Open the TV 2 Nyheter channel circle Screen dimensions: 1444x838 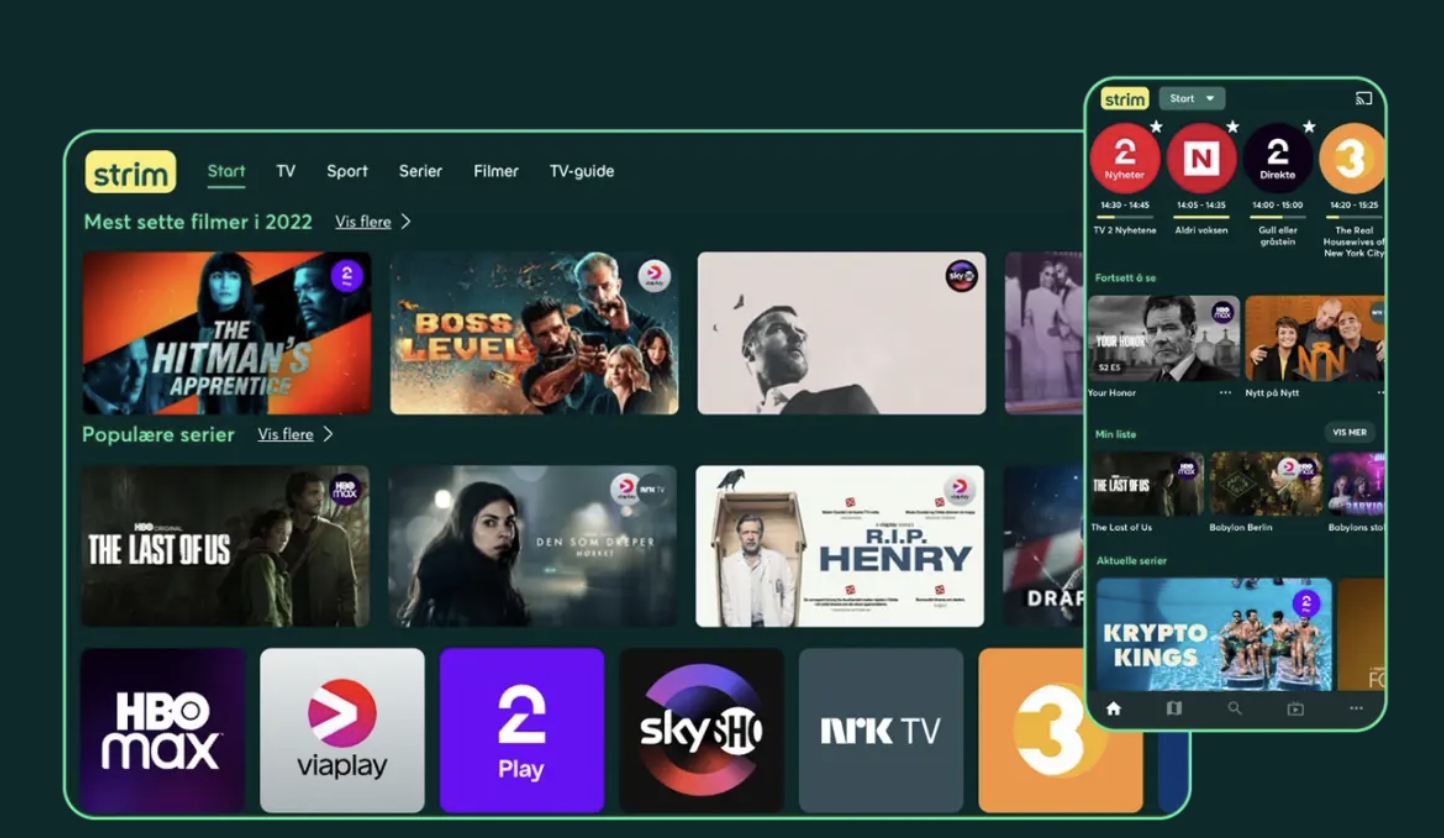[x=1125, y=158]
